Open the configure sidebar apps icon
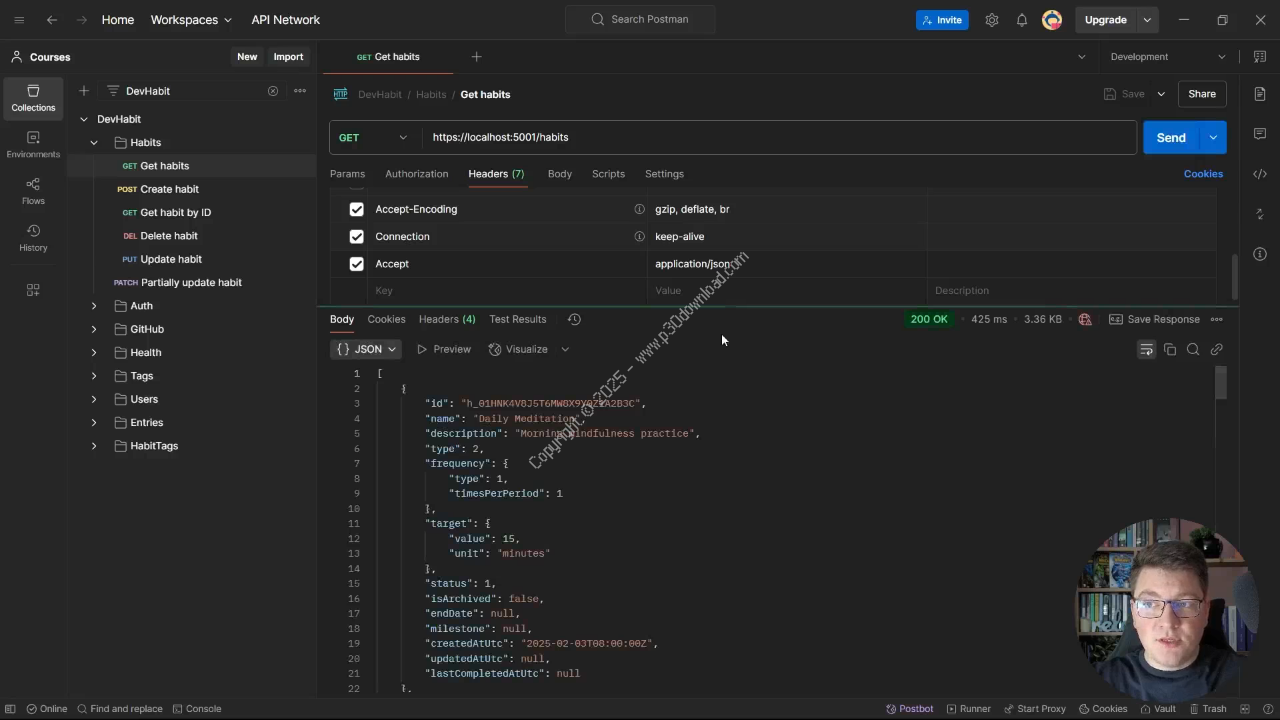1280x720 pixels. coord(33,290)
